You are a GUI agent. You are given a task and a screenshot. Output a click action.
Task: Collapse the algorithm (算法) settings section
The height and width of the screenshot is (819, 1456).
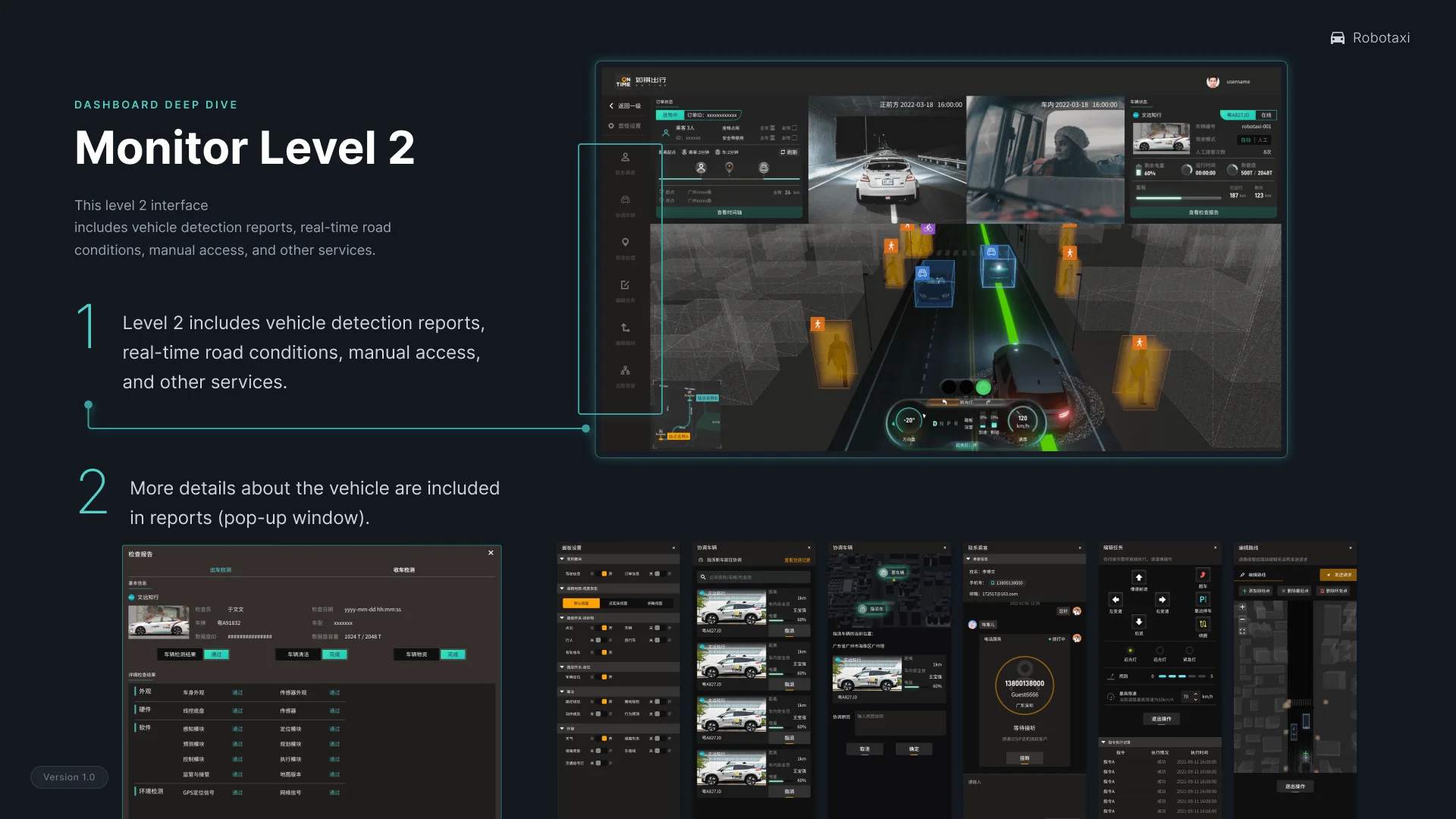click(x=563, y=692)
